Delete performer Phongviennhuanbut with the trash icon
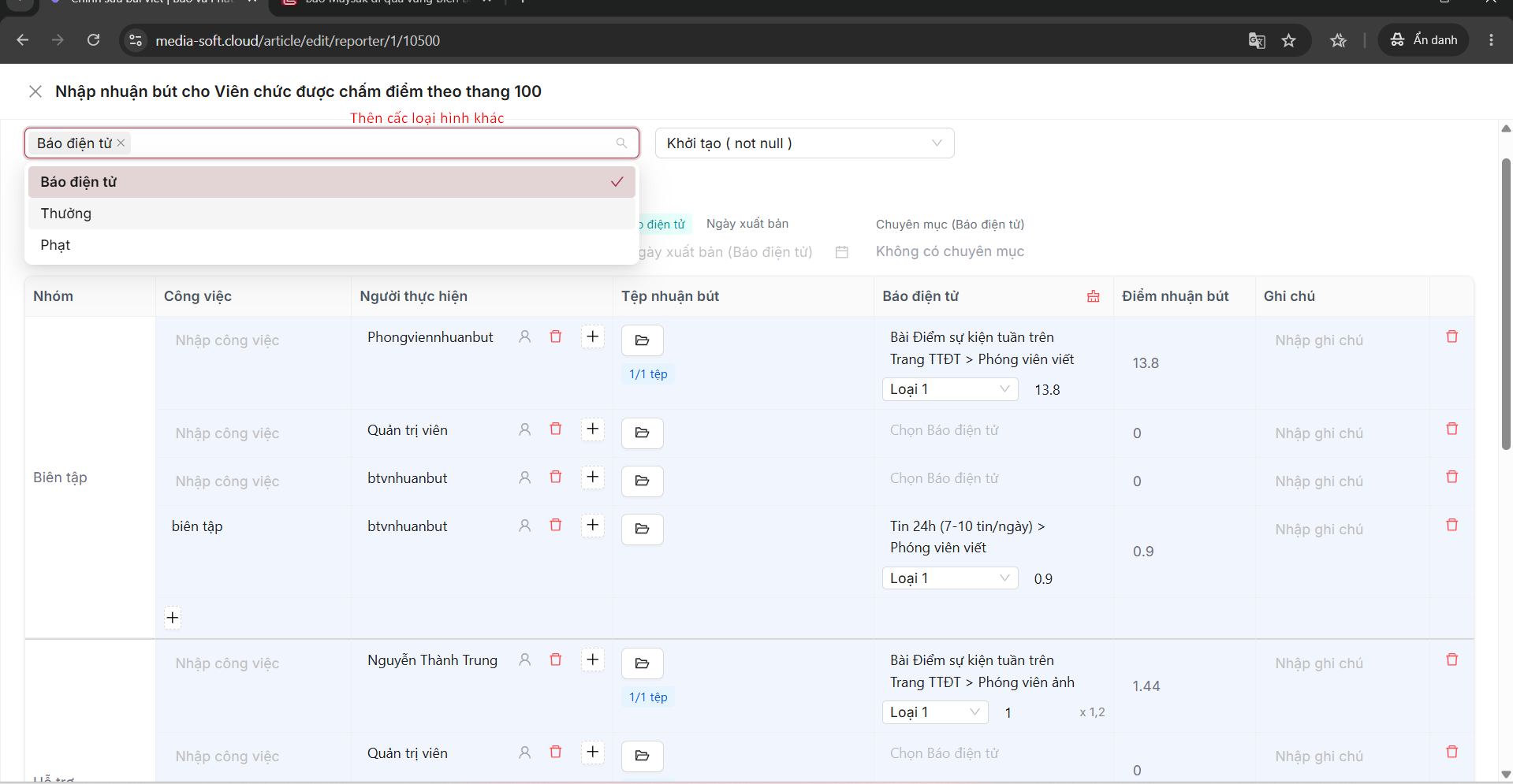 (x=556, y=336)
